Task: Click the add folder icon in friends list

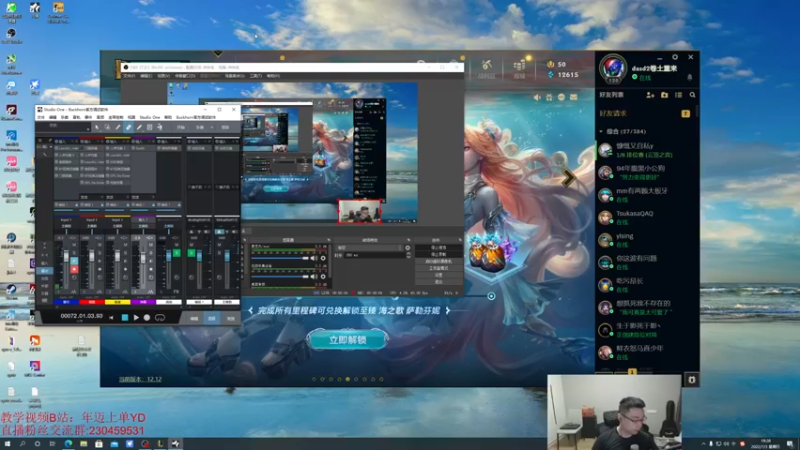Action: (x=664, y=95)
